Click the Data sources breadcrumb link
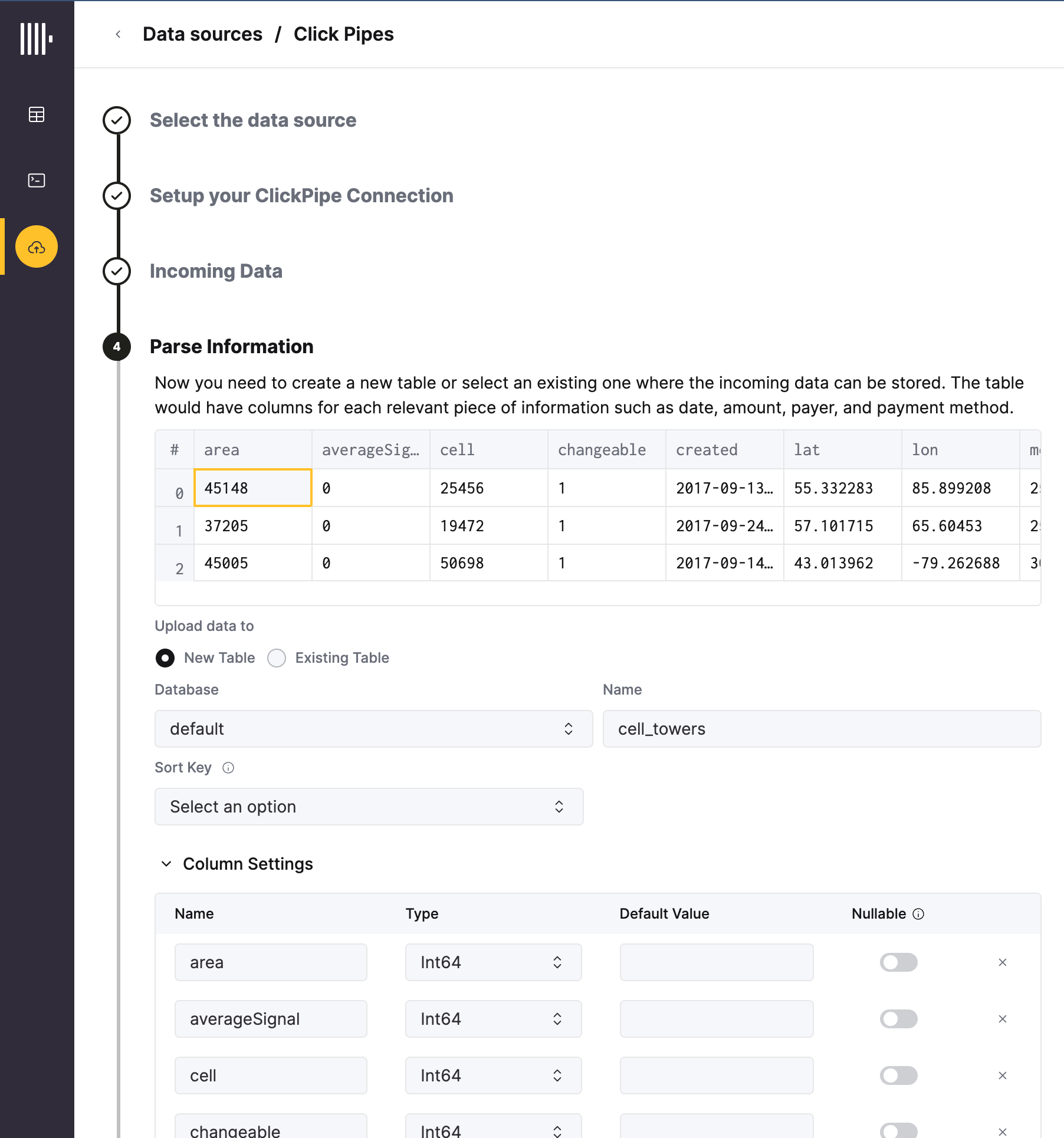 click(203, 34)
